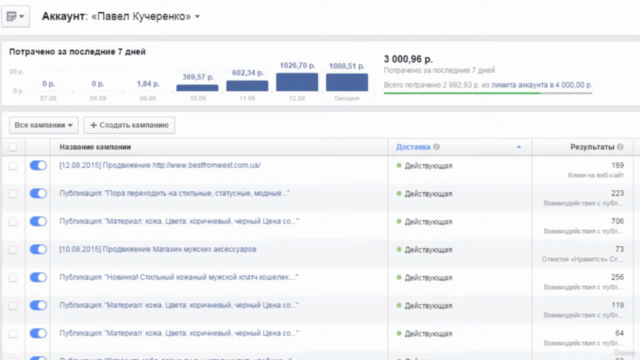Click the info icon next to Доставка
This screenshot has width=640, height=360.
pyautogui.click(x=436, y=147)
